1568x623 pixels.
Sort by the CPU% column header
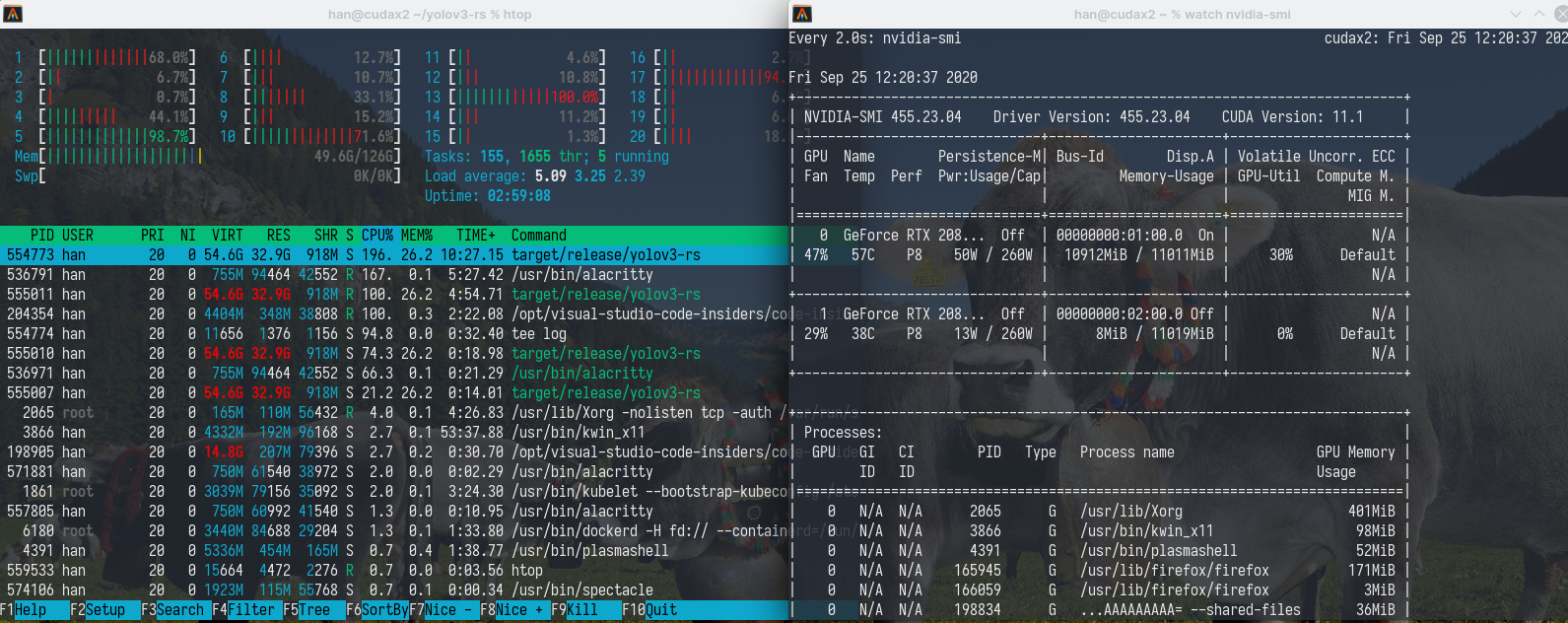pyautogui.click(x=376, y=236)
